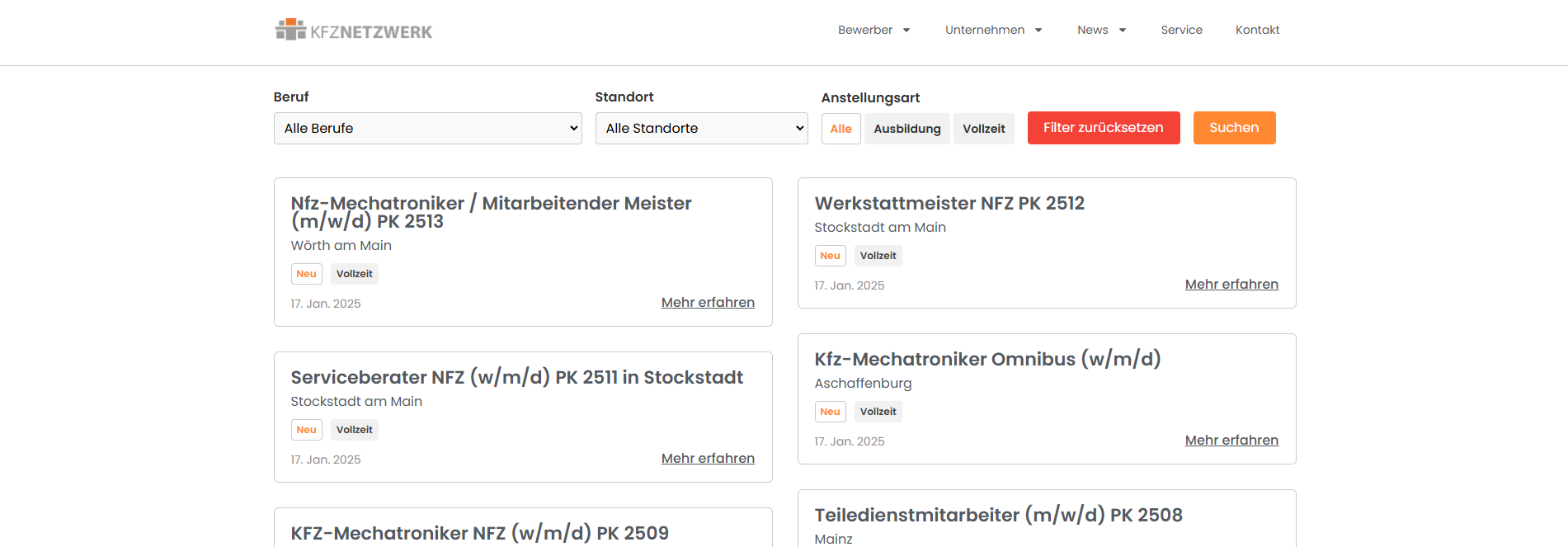The width and height of the screenshot is (1568, 547).
Task: Open the Alle Standorte select box
Action: [x=701, y=129]
